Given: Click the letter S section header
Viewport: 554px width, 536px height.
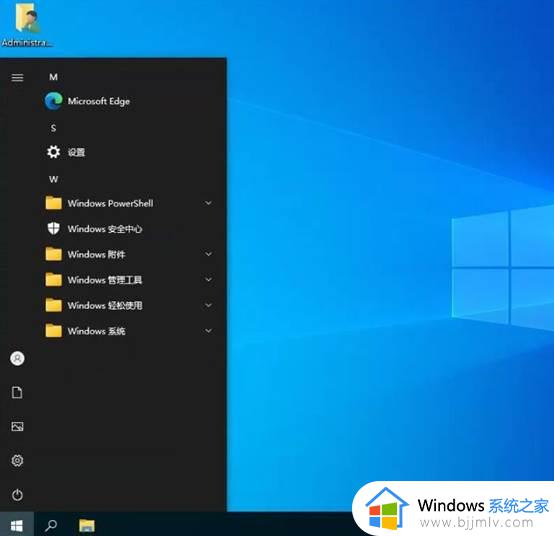Looking at the screenshot, I should [53, 128].
